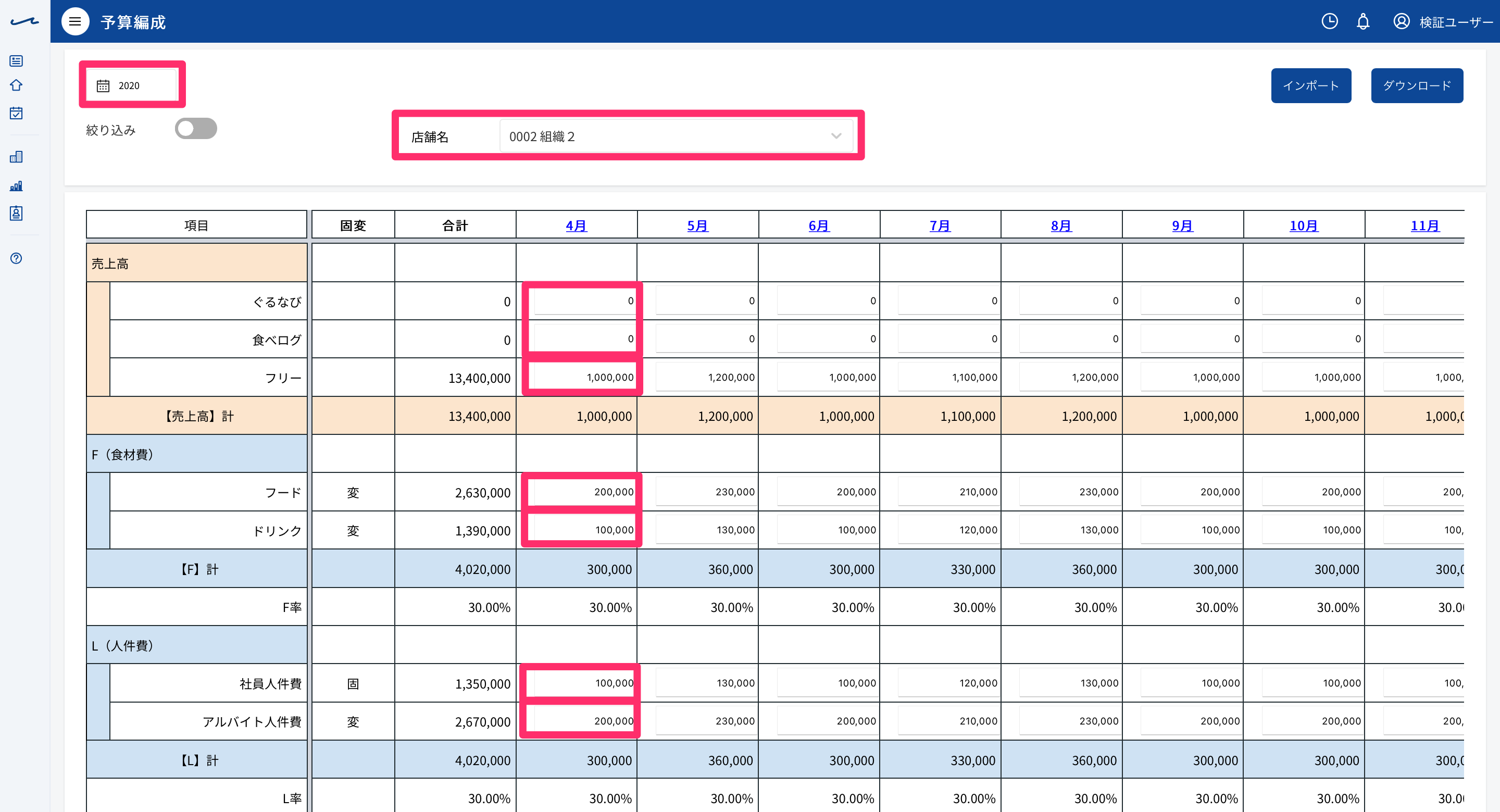
Task: Open the bar chart sidebar icon
Action: [x=16, y=186]
